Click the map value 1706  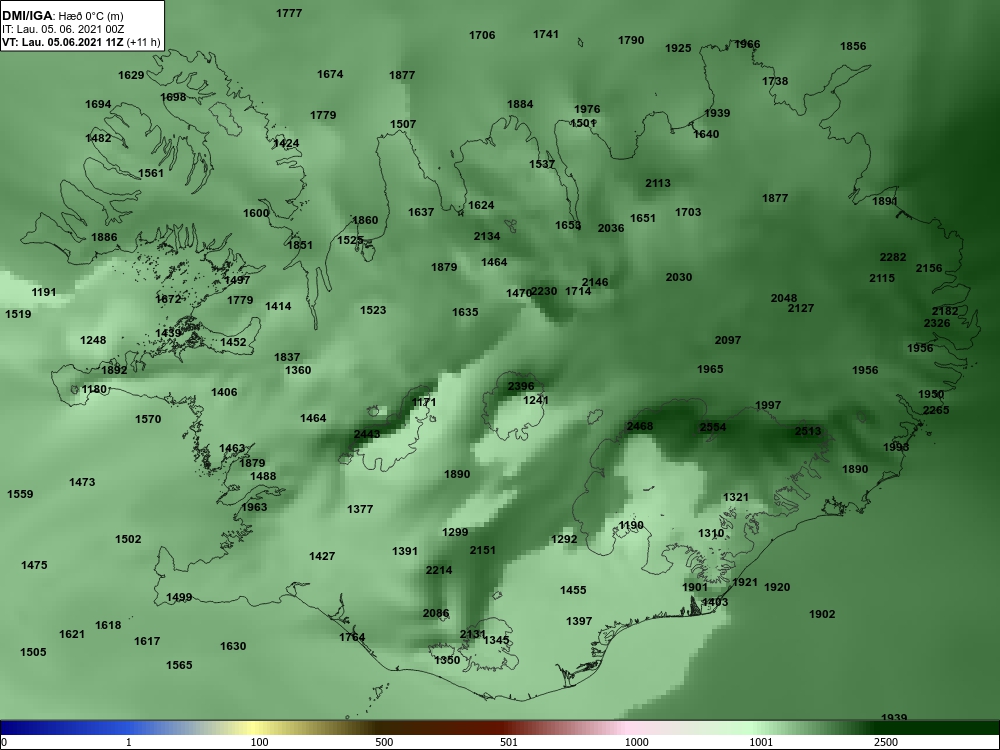coord(482,35)
